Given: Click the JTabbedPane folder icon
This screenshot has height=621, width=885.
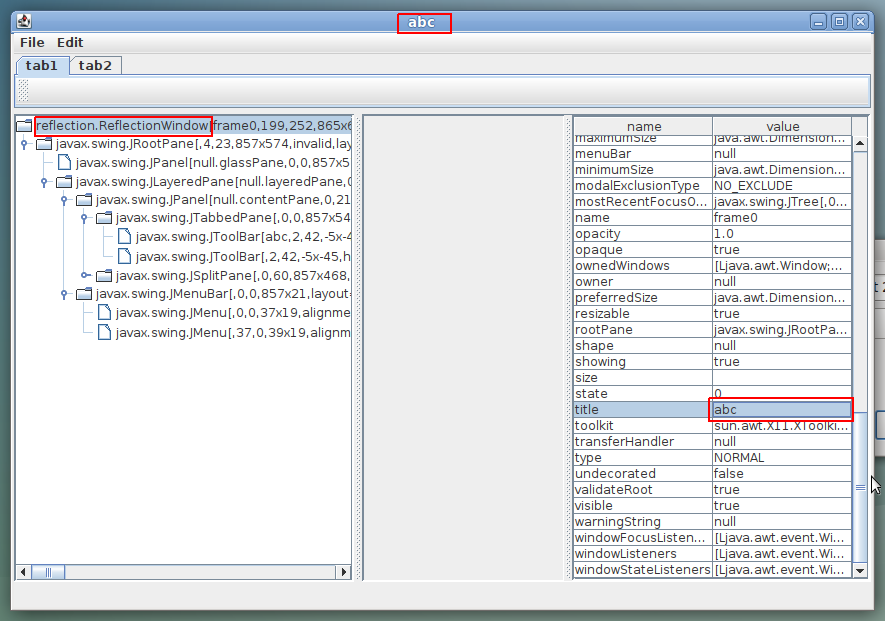Looking at the screenshot, I should (x=104, y=218).
